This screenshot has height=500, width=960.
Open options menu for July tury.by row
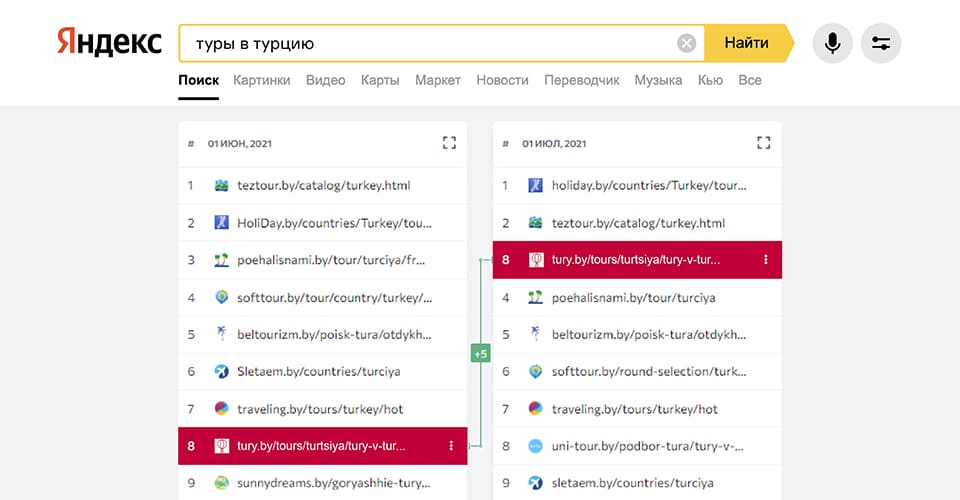(x=765, y=259)
